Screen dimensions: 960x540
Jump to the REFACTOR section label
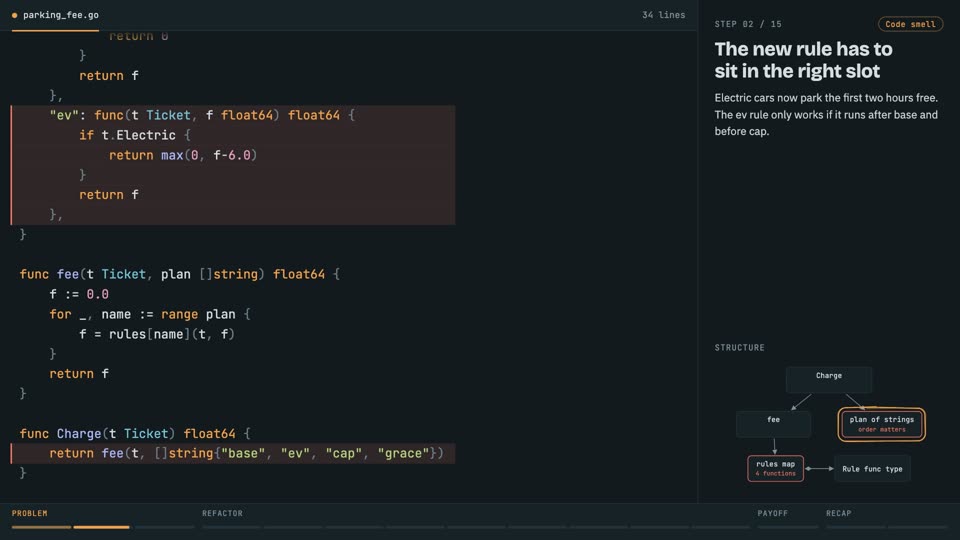point(222,513)
